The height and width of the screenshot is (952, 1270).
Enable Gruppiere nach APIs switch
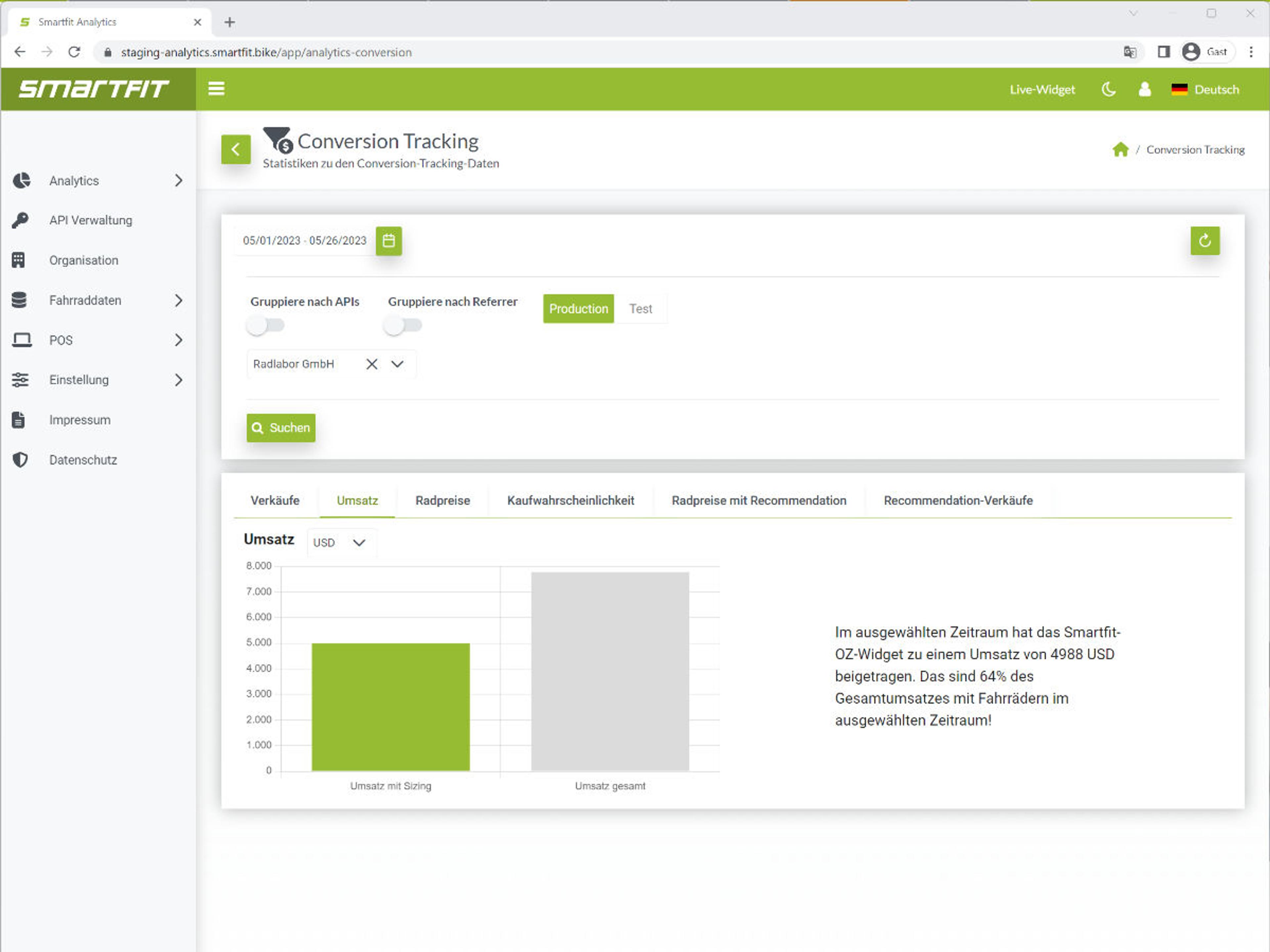[265, 325]
